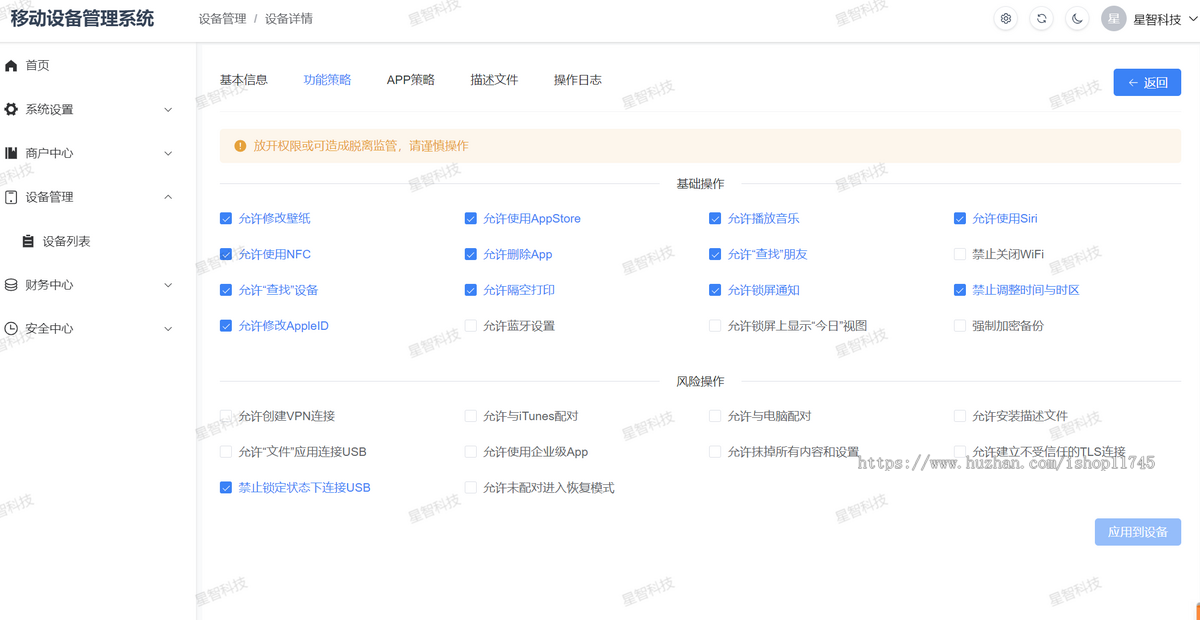The width and height of the screenshot is (1200, 620).
Task: Switch to the 功能策略 tab
Action: coord(327,80)
